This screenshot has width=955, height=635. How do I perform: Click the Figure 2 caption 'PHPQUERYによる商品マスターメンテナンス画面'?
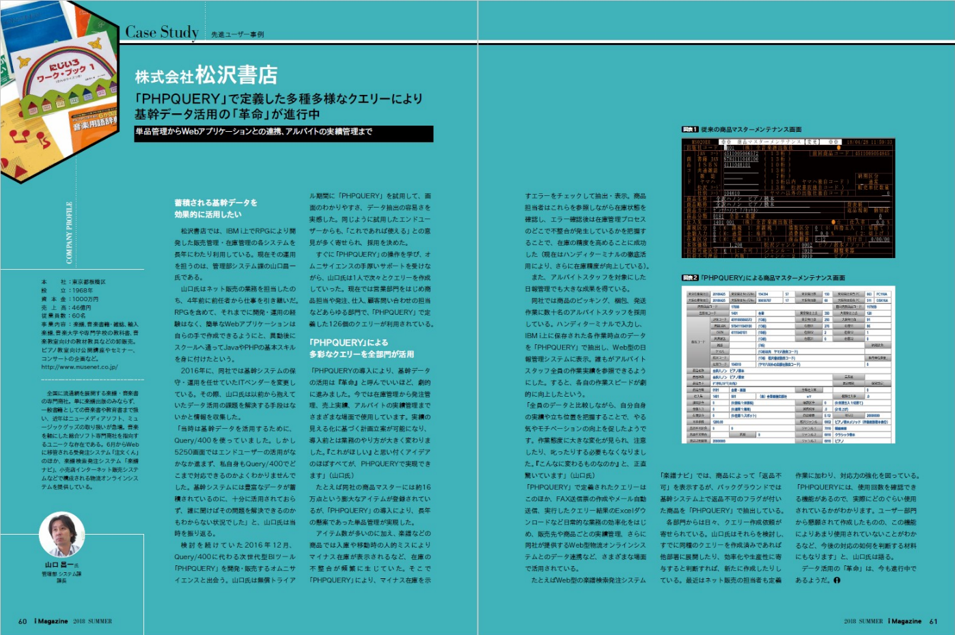pyautogui.click(x=773, y=278)
